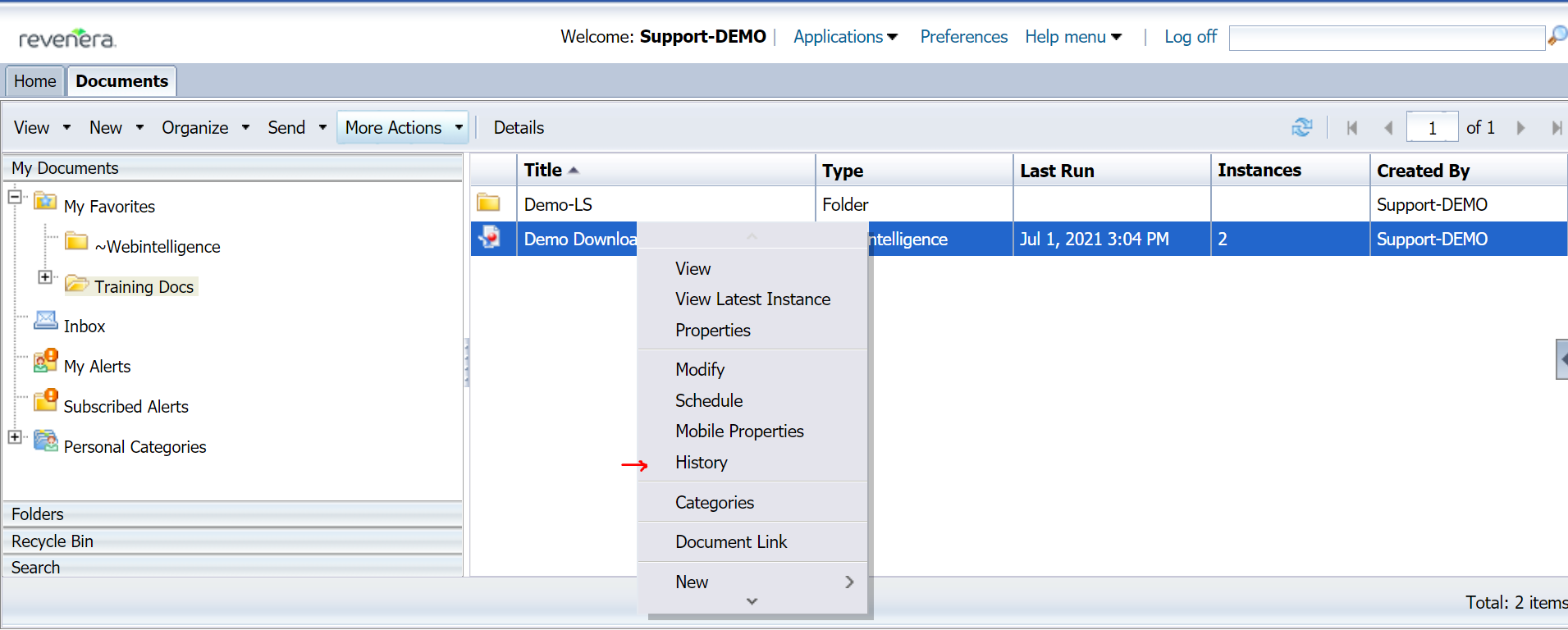Click the top search input field
Viewport: 1568px width, 630px height.
[x=1387, y=38]
